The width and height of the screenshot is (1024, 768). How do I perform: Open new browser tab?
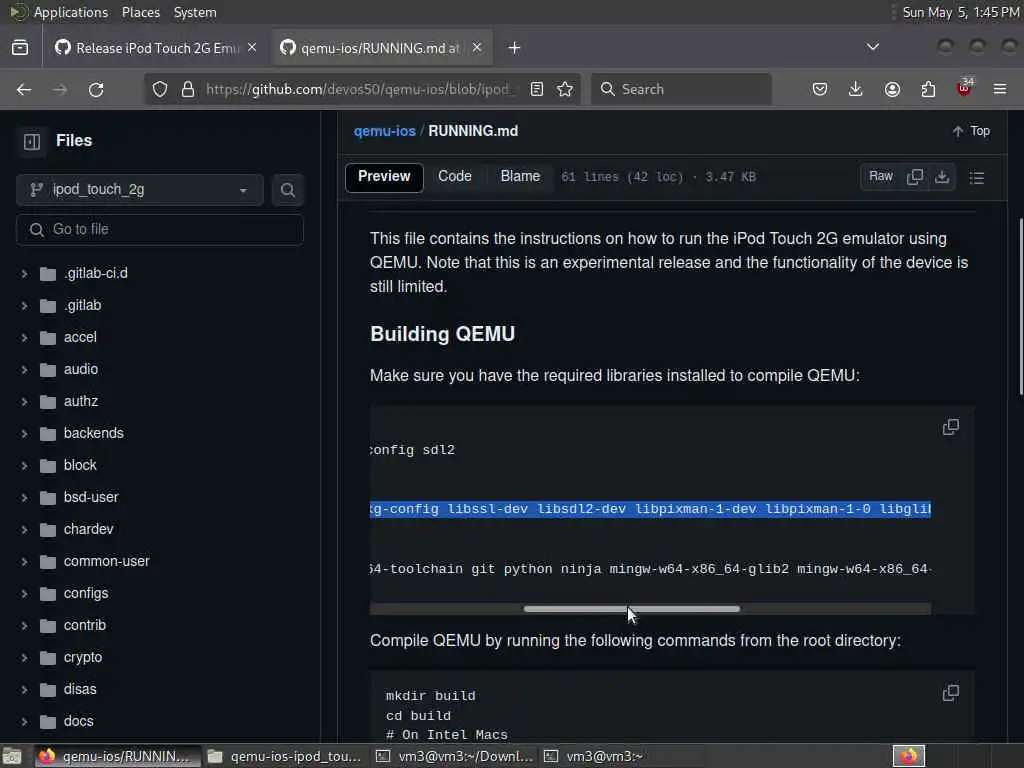[x=515, y=48]
